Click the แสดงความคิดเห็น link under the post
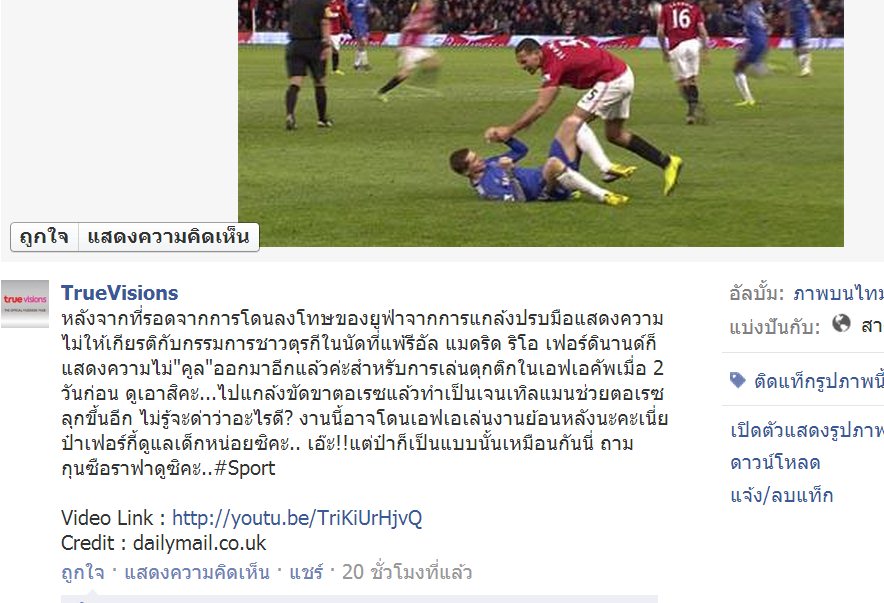Viewport: 884px width, 603px height. pos(197,572)
